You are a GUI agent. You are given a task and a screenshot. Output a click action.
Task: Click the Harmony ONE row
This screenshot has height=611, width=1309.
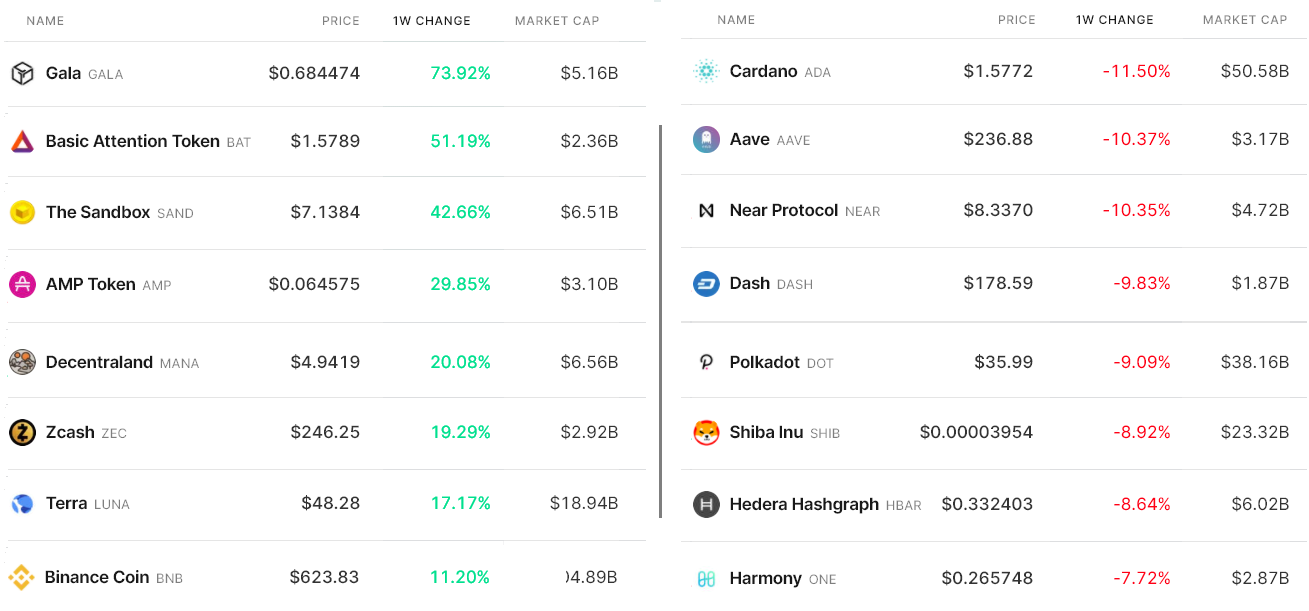pyautogui.click(x=993, y=578)
